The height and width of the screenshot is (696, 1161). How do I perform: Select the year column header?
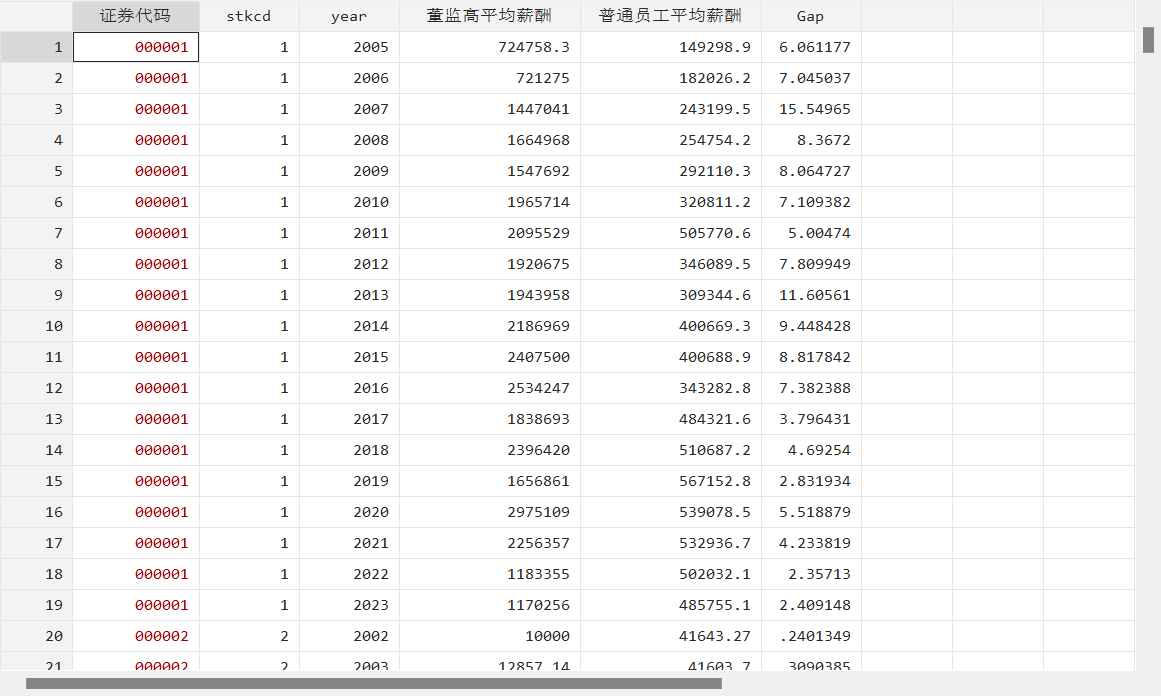[x=349, y=16]
